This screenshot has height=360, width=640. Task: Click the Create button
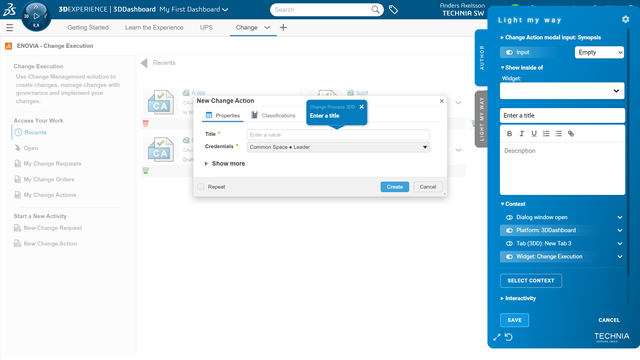click(x=395, y=187)
